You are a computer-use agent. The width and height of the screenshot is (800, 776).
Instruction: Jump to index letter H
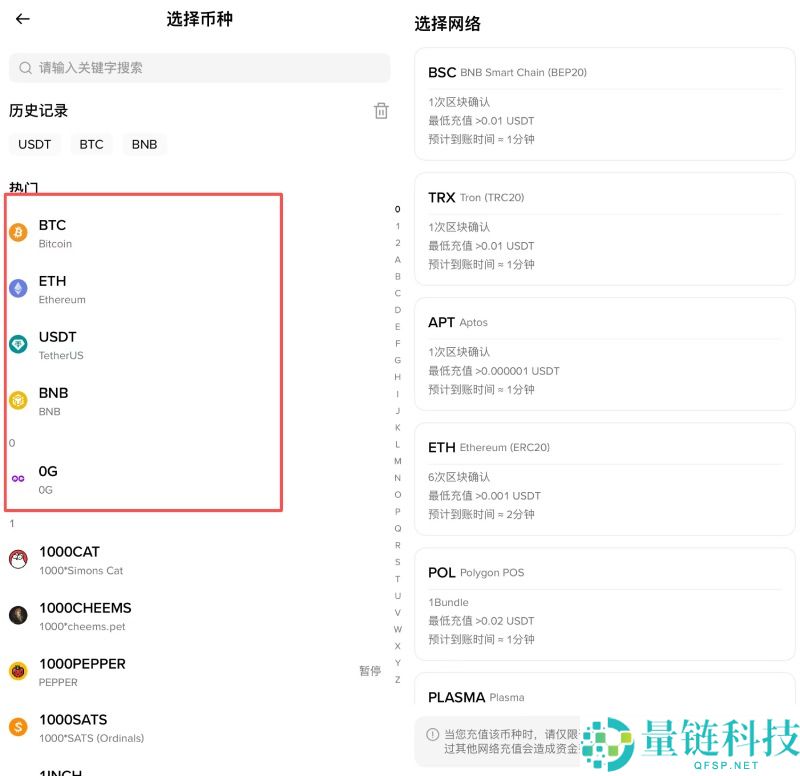(397, 377)
